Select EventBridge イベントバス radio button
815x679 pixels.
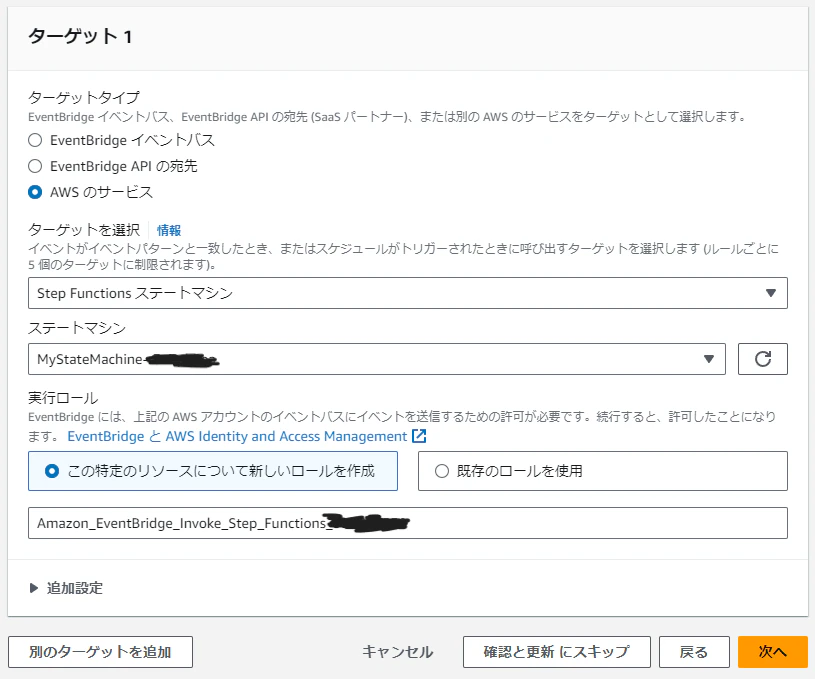pyautogui.click(x=35, y=140)
